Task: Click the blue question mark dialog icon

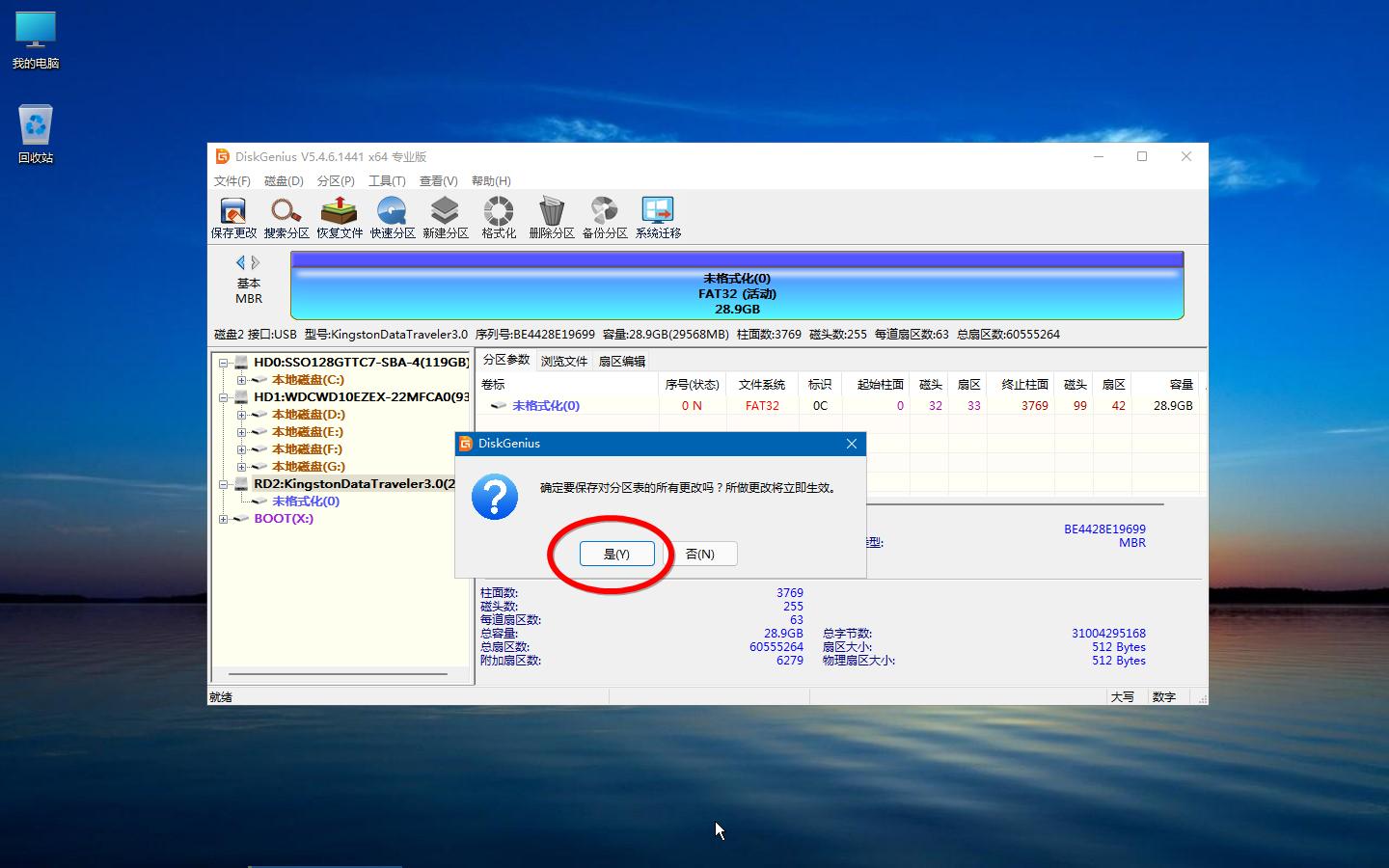Action: 495,497
